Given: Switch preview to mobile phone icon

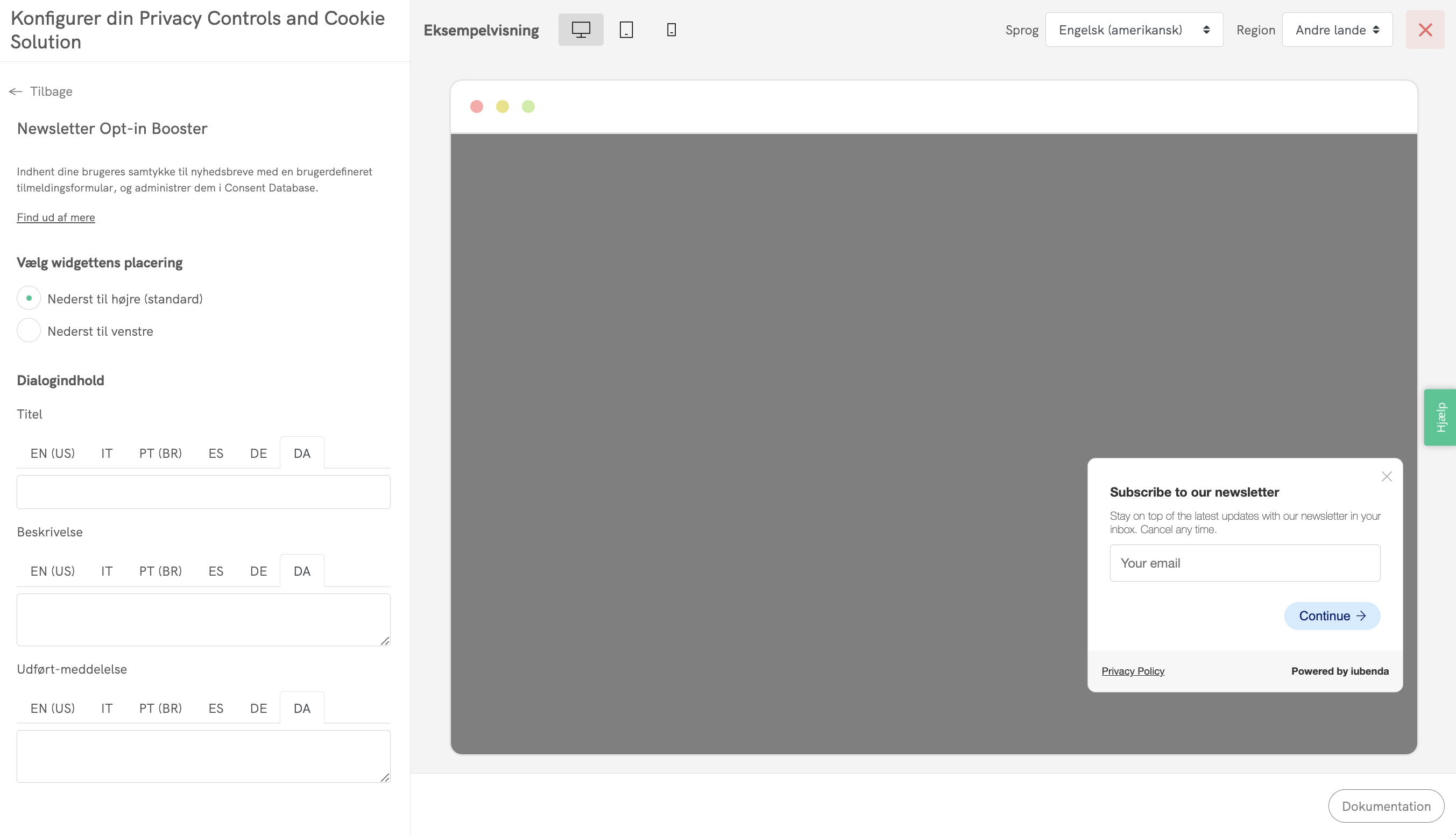Looking at the screenshot, I should point(671,30).
